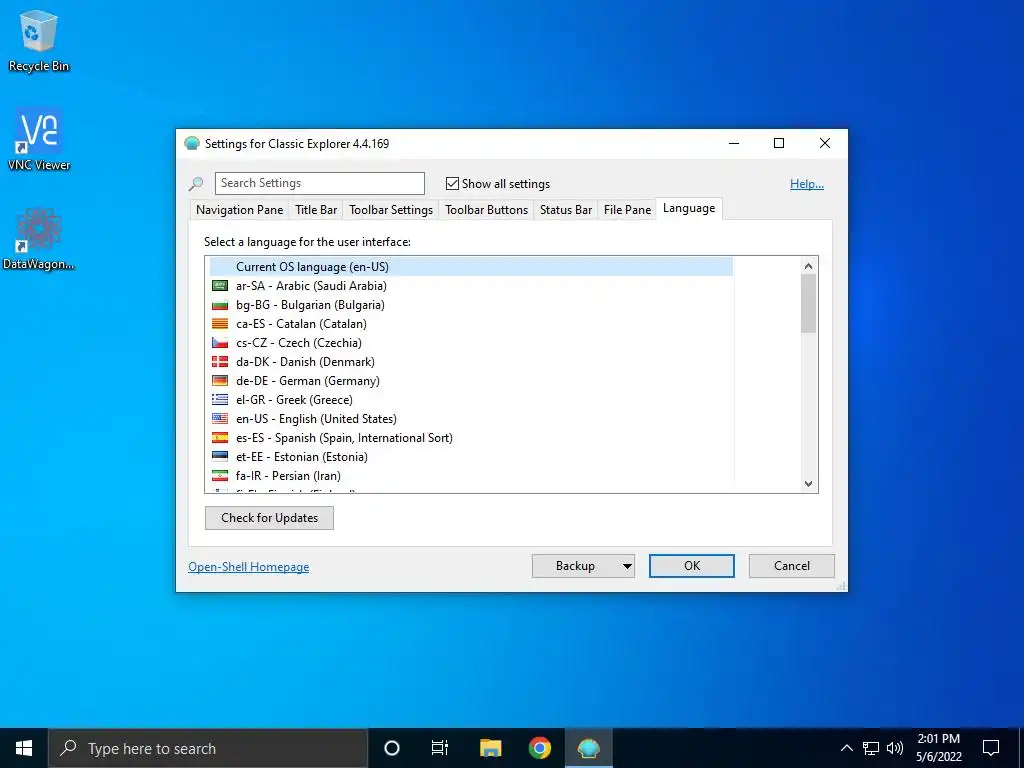Select the United States flag icon
This screenshot has height=768, width=1024.
click(220, 419)
